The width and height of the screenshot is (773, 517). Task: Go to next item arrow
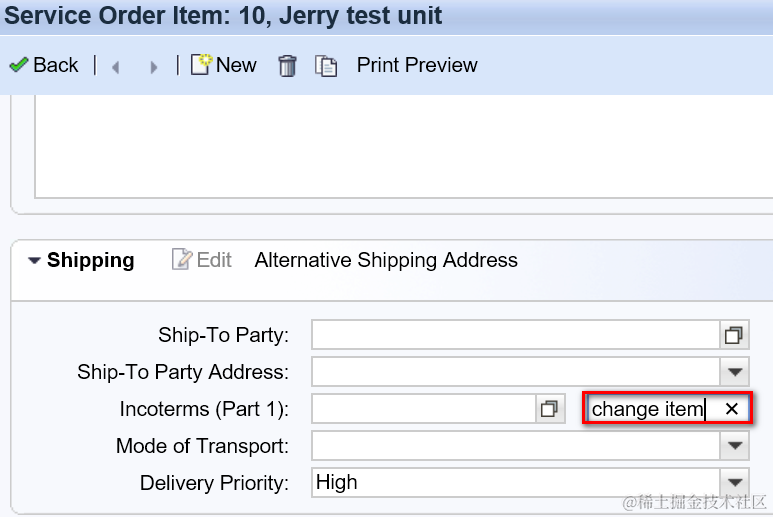point(153,67)
